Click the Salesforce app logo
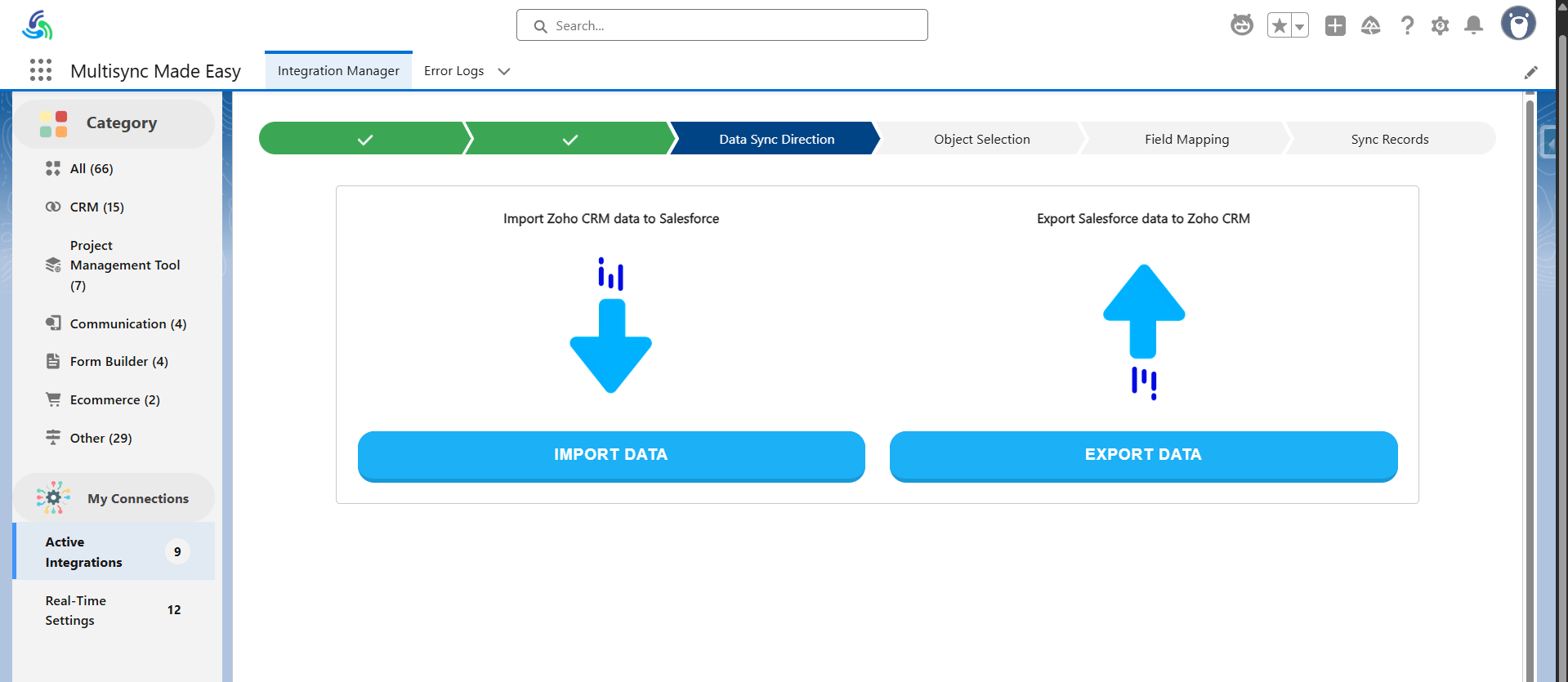 pos(38,25)
